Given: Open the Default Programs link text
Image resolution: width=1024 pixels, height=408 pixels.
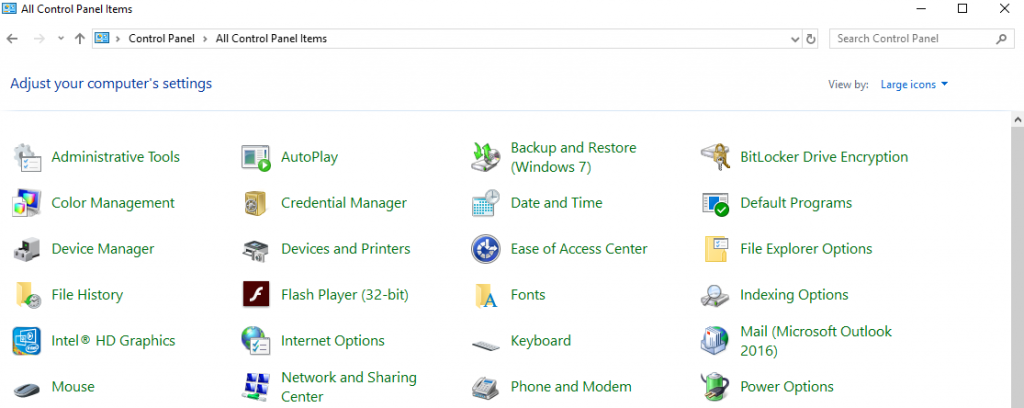Looking at the screenshot, I should [x=796, y=203].
